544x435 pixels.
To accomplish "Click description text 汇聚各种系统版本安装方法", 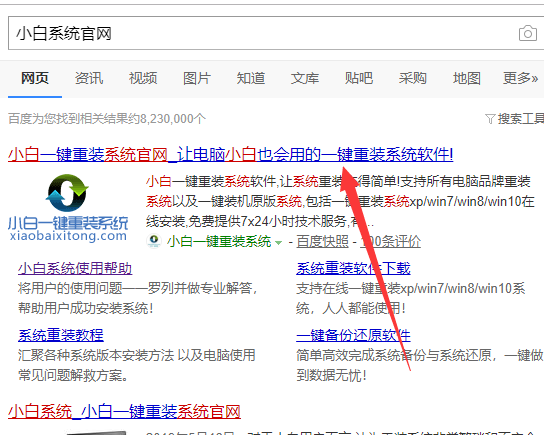I will click(x=96, y=355).
